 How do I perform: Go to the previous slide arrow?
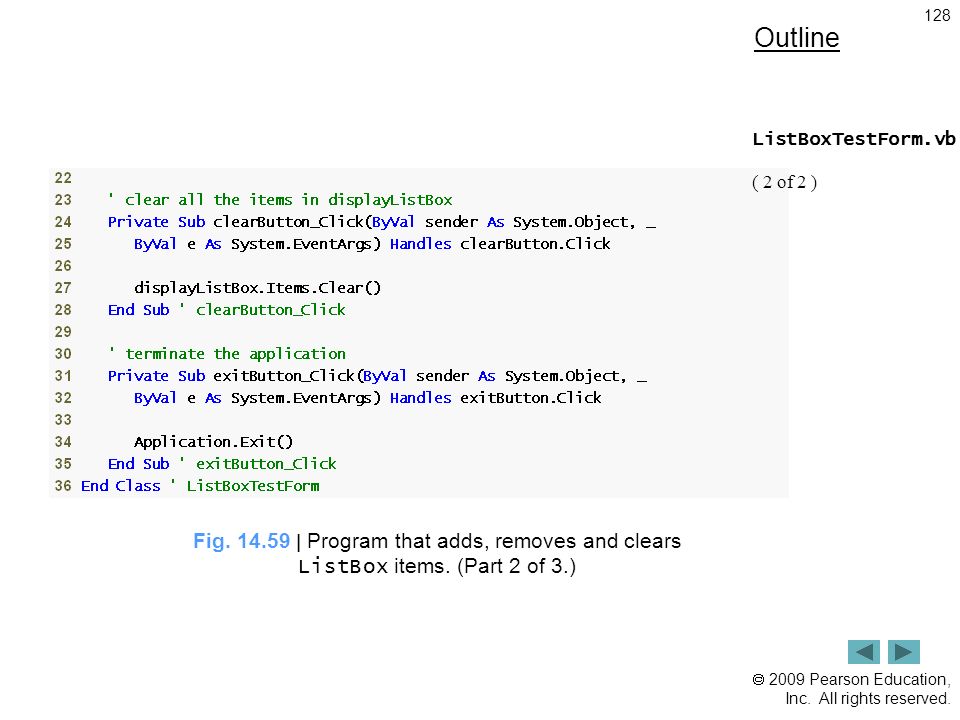pos(863,651)
